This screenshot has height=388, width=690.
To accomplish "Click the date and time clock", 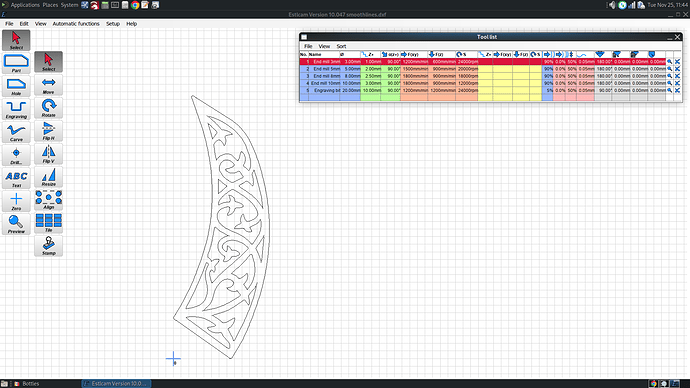I will click(667, 5).
